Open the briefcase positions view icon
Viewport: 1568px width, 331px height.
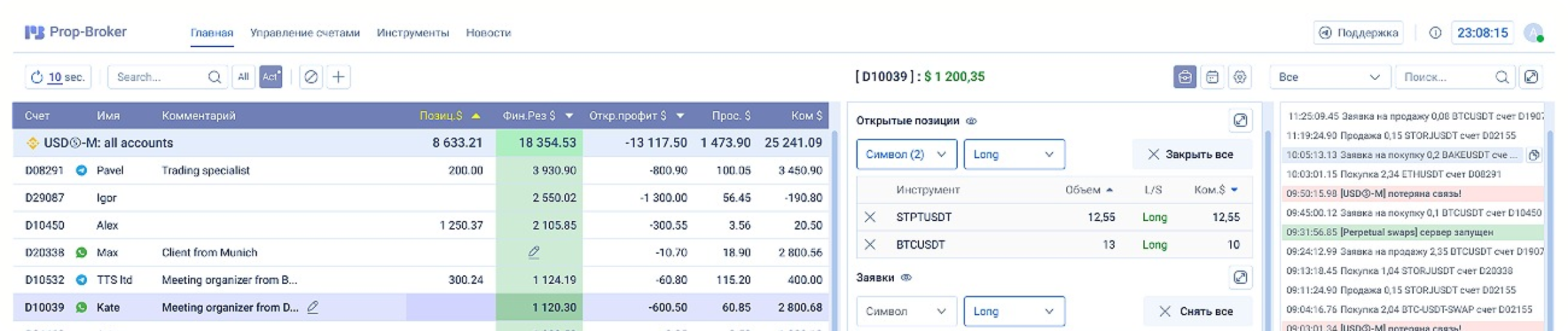click(x=1184, y=77)
